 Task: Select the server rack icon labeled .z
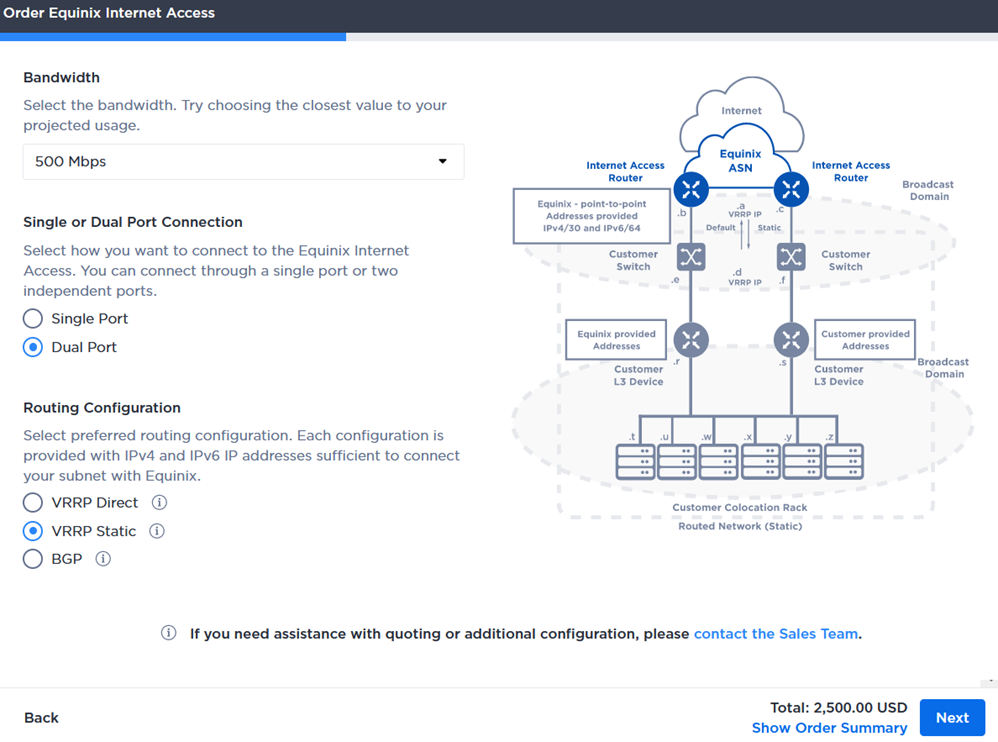(844, 461)
